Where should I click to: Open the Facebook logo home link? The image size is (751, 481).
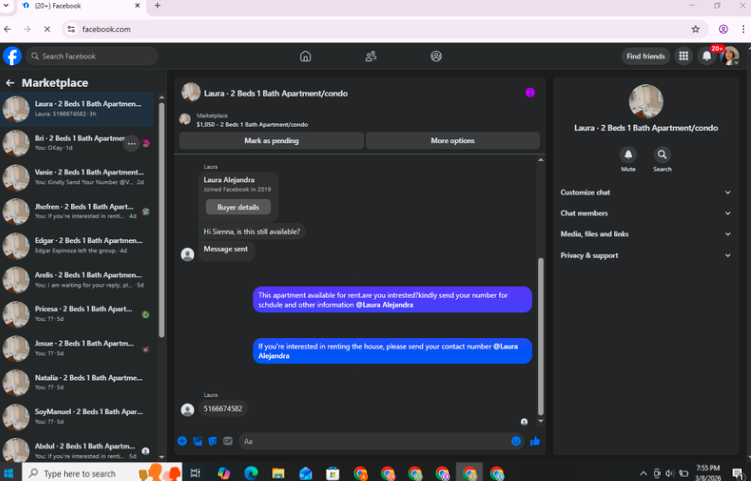pos(12,56)
